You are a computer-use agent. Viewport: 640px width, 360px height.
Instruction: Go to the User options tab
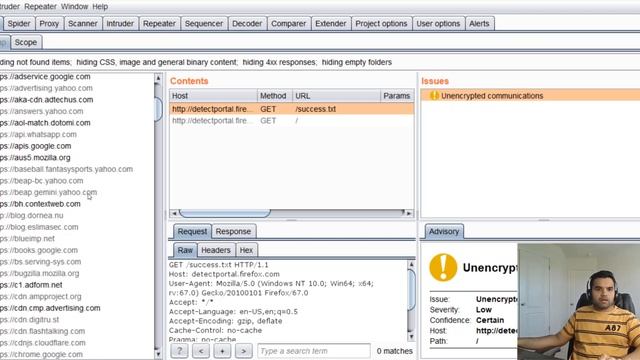point(438,24)
